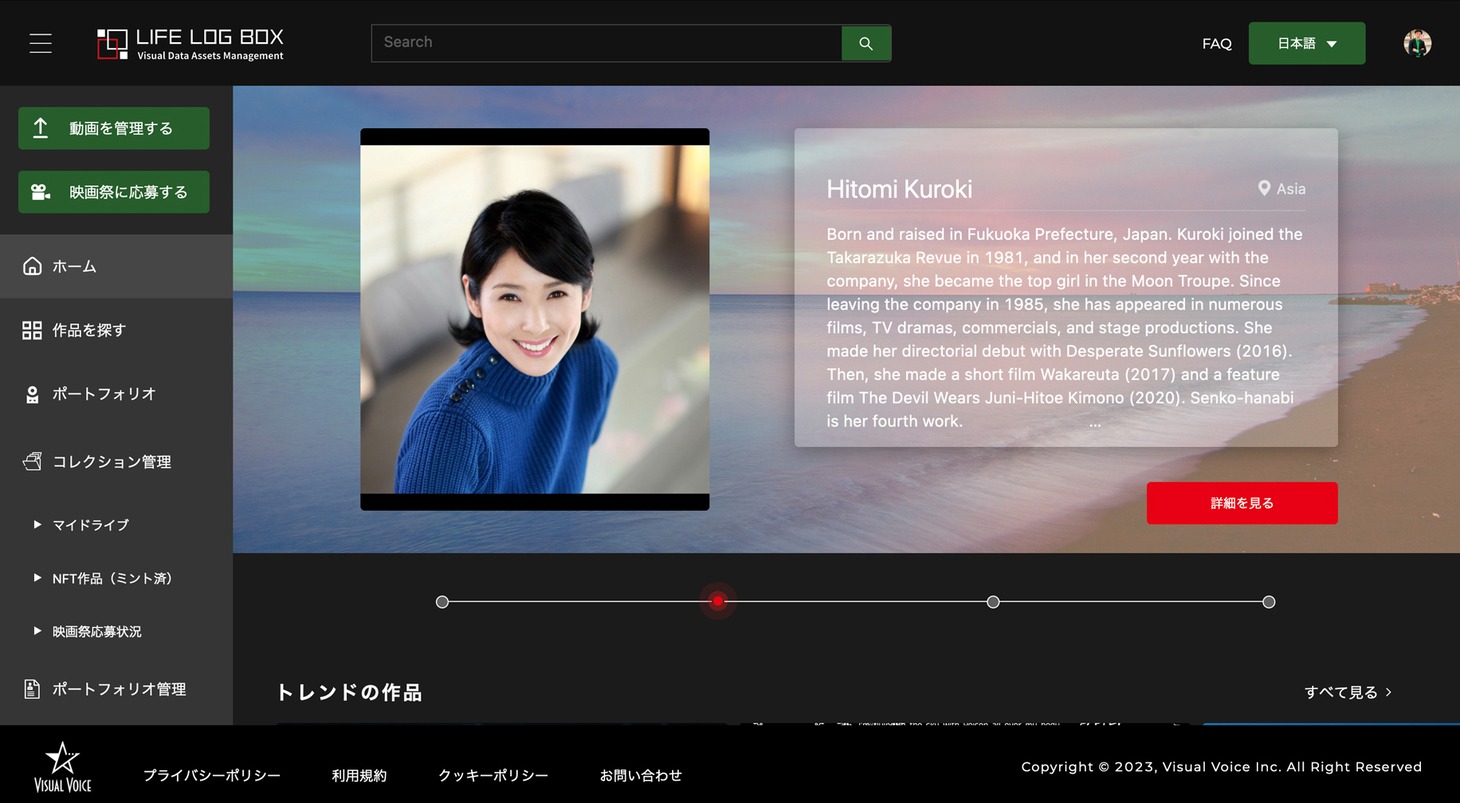Screen dimensions: 1460x803
Task: Expand the NFT作品（ミント済） item
Action: coord(37,578)
